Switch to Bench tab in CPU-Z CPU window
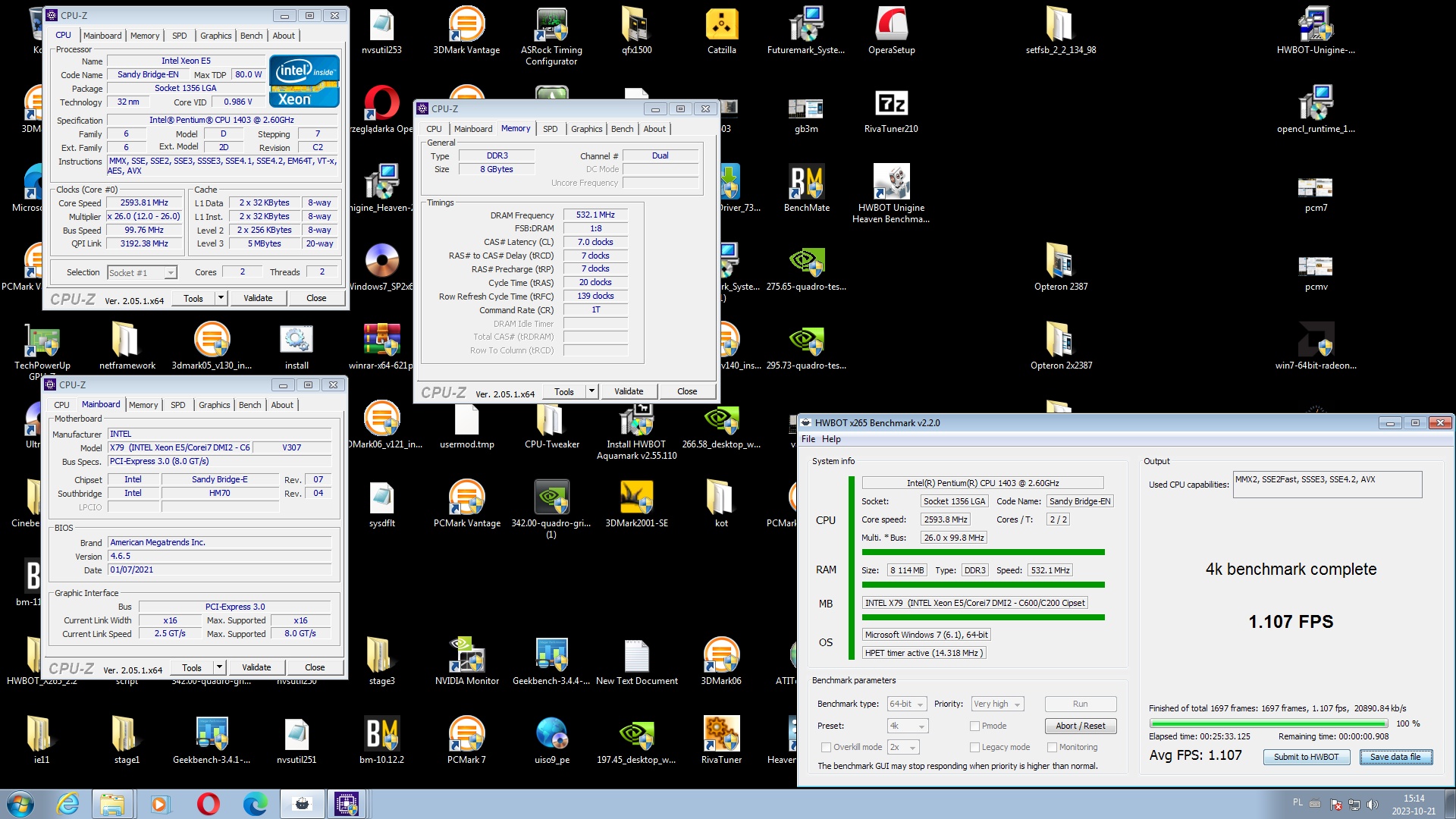This screenshot has width=1456, height=819. click(251, 36)
